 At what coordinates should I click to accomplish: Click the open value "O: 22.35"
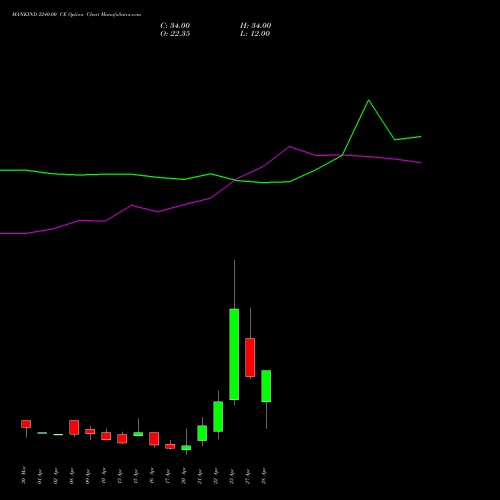[x=175, y=34]
